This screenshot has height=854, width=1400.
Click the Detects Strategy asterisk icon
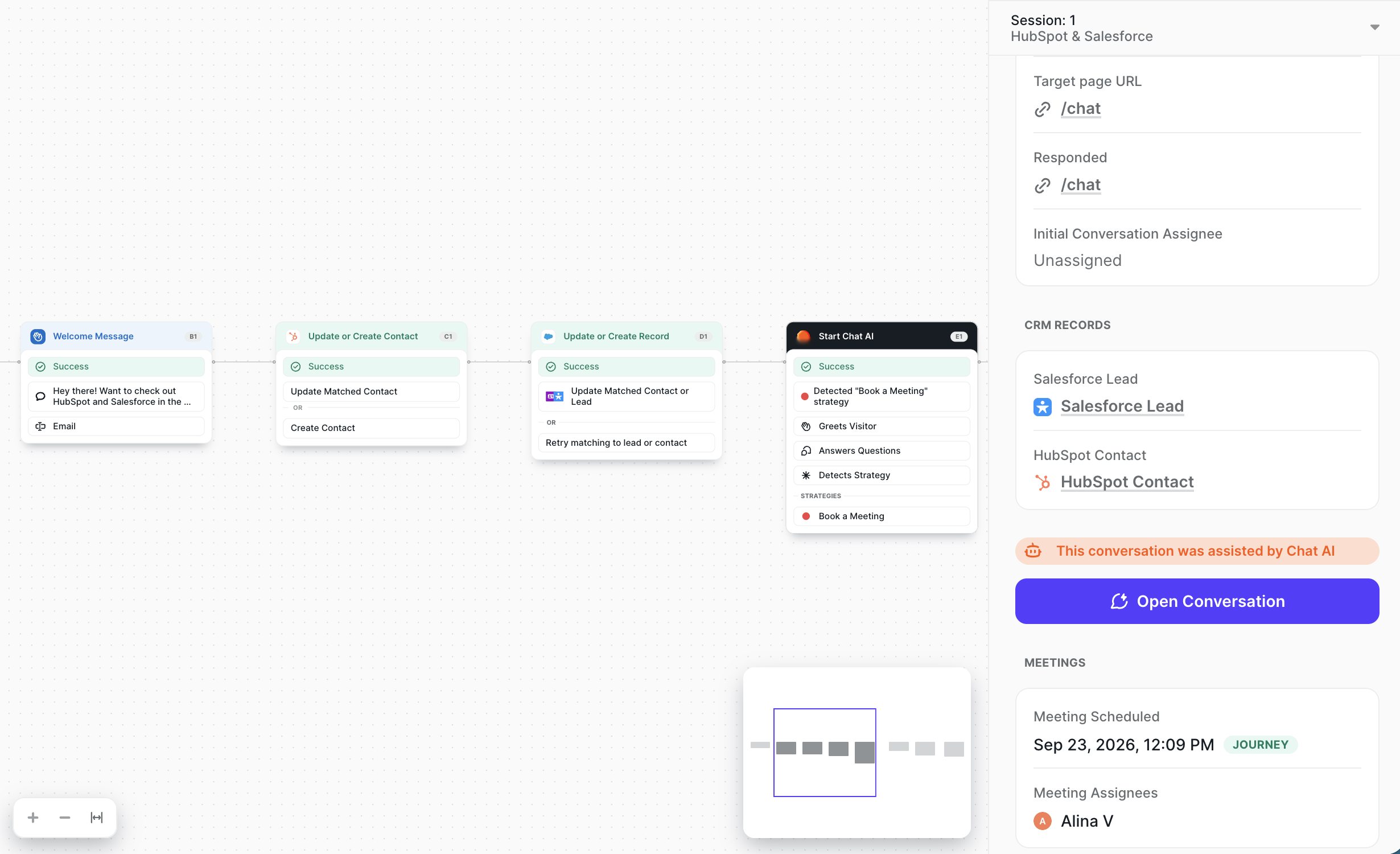point(806,475)
